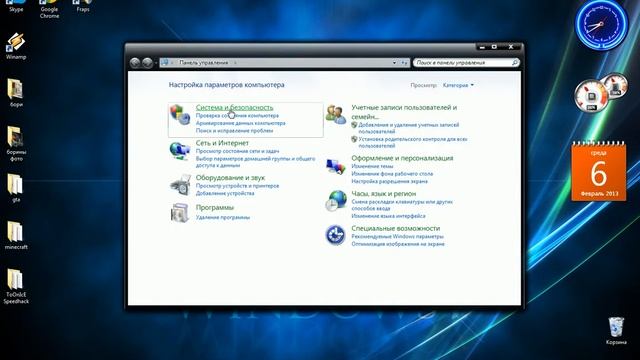Open the Система и безопасность link

(234, 107)
